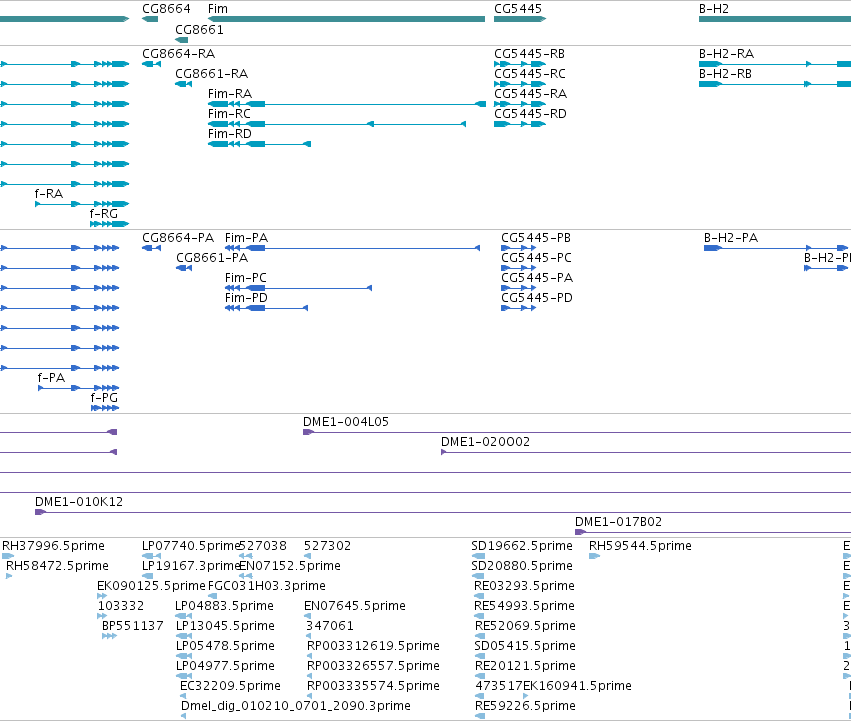Click the 527038 feature label
Viewport: 851px width, 721px height.
tap(263, 546)
